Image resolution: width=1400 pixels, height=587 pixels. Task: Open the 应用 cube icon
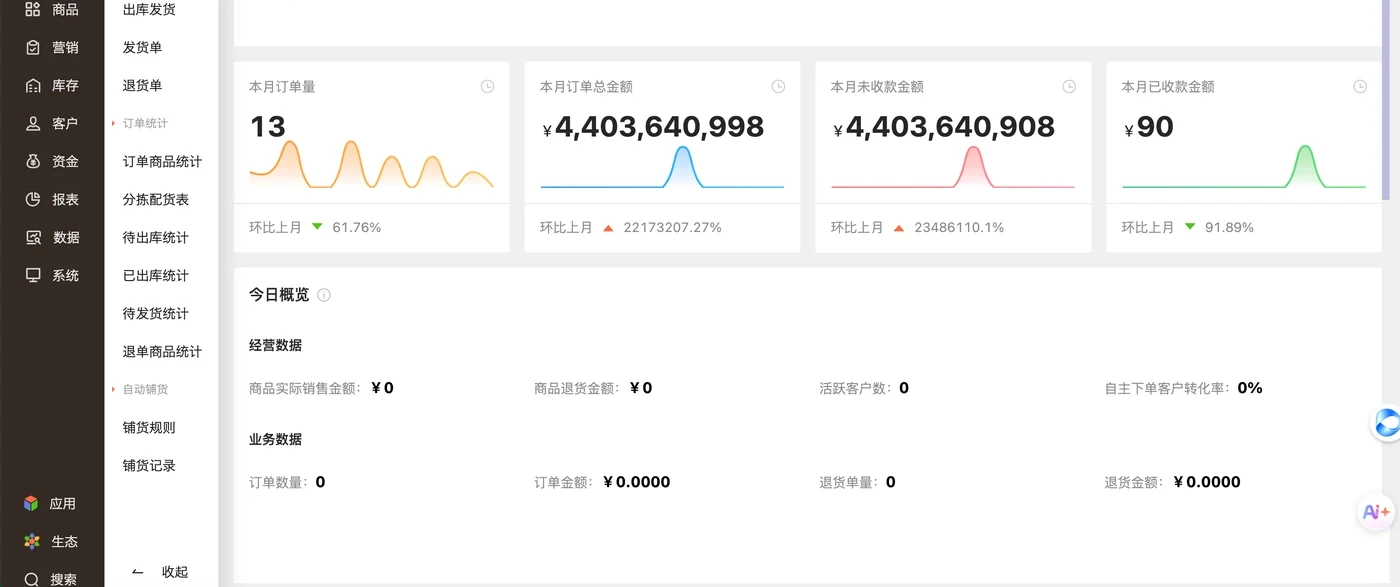click(x=31, y=503)
